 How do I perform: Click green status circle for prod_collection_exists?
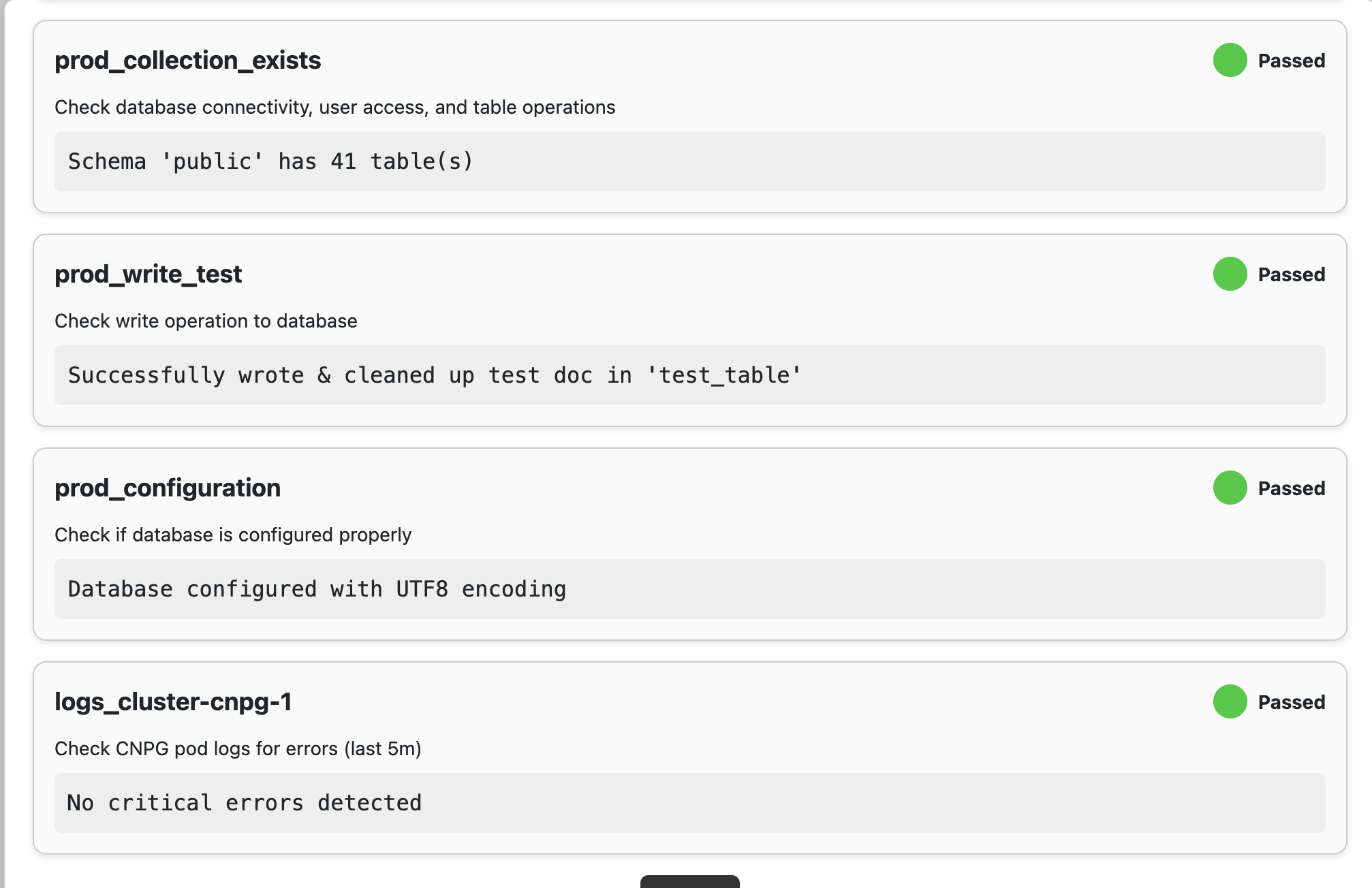point(1230,61)
